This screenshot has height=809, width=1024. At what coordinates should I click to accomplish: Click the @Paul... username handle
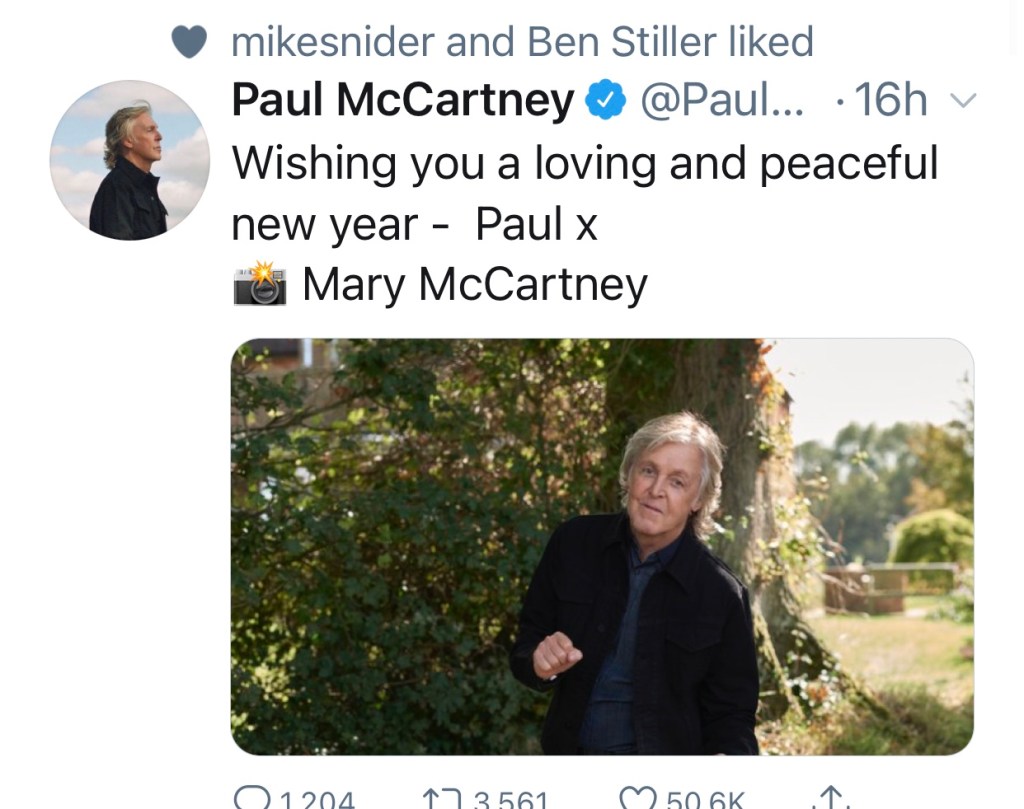point(721,101)
